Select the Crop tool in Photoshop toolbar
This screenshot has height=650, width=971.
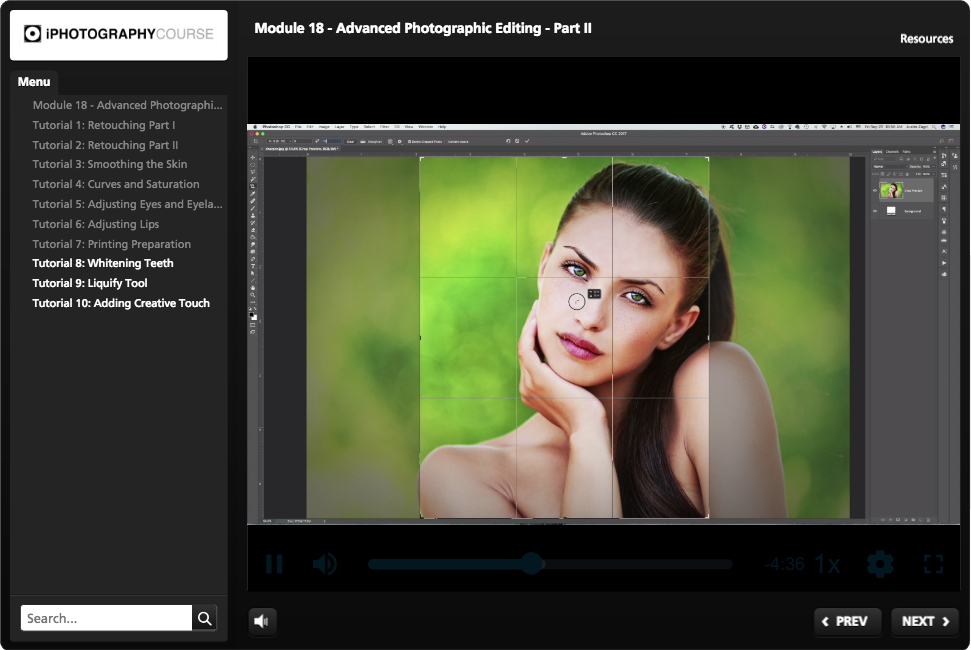click(253, 186)
